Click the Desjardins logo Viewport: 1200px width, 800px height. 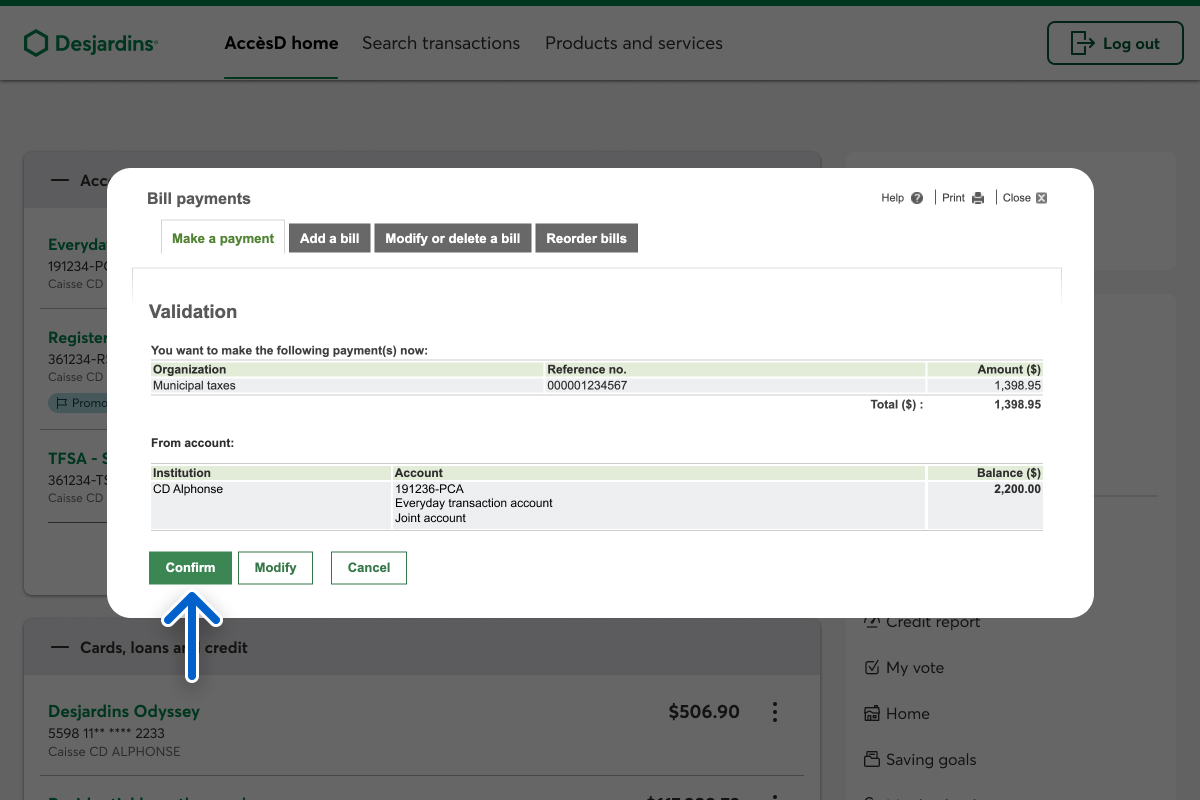coord(91,43)
